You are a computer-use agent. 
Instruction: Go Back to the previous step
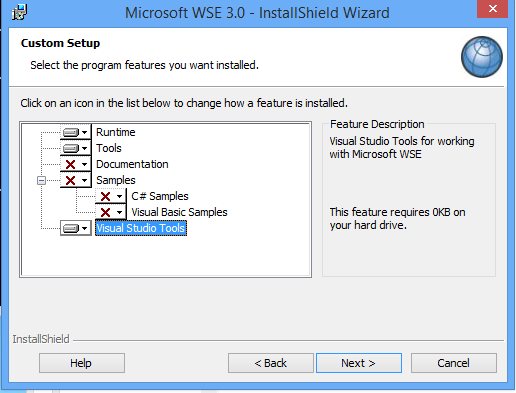click(271, 363)
